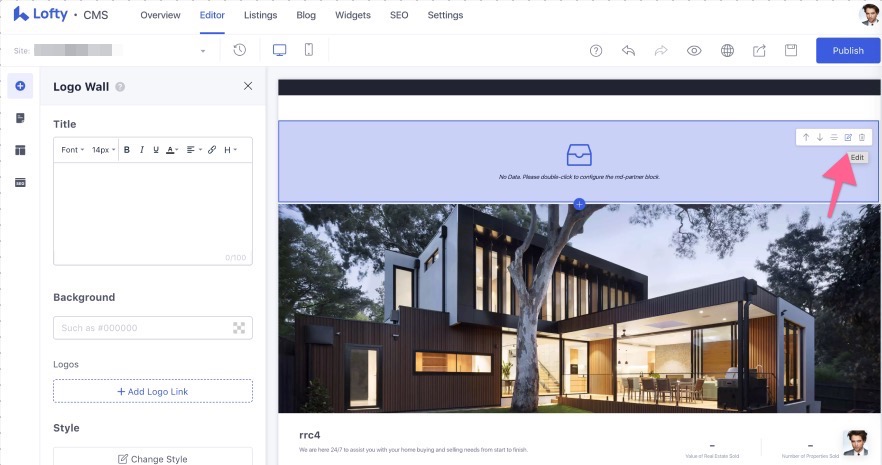Delete the Logo Wall block via trash icon
Viewport: 882px width, 465px height.
coord(862,137)
